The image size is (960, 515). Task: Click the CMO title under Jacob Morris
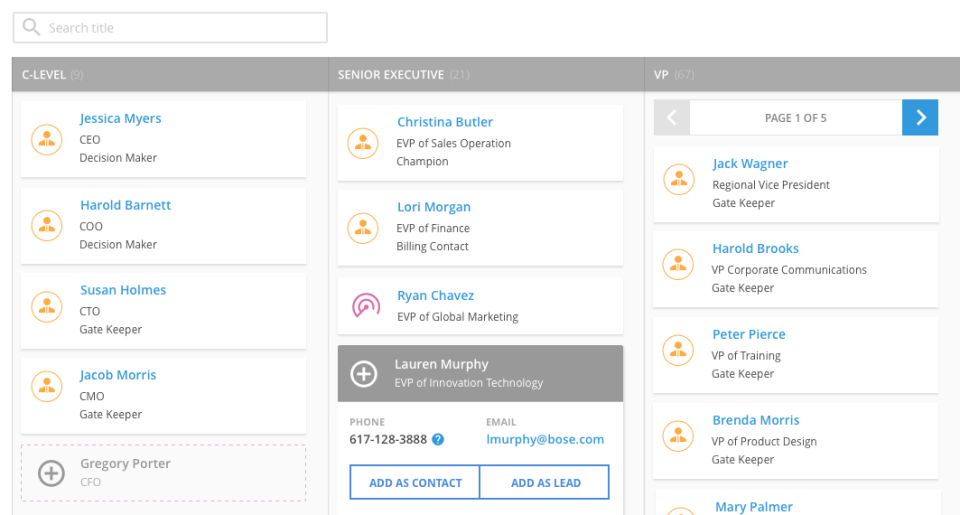click(x=92, y=396)
